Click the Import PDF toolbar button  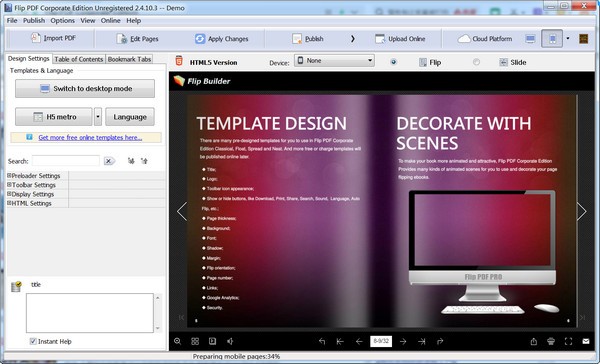tap(53, 38)
